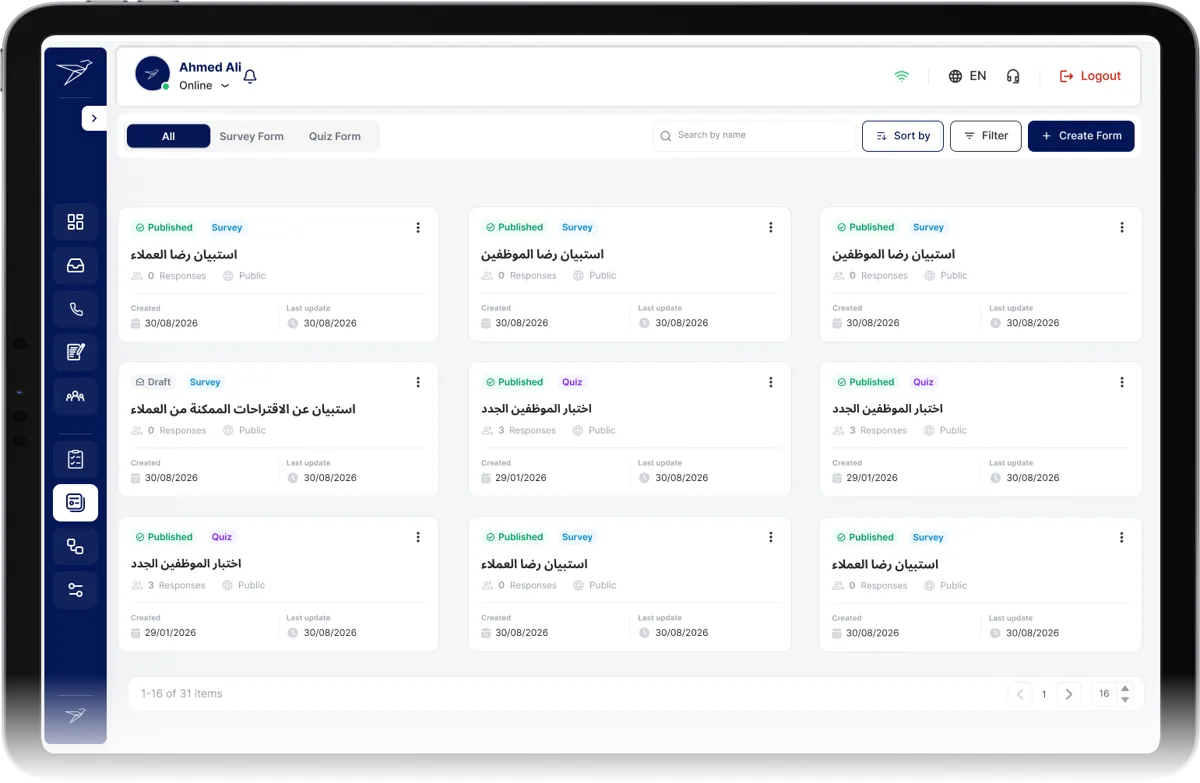Click the Public label on the Draft card
1200x783 pixels.
[x=245, y=431]
